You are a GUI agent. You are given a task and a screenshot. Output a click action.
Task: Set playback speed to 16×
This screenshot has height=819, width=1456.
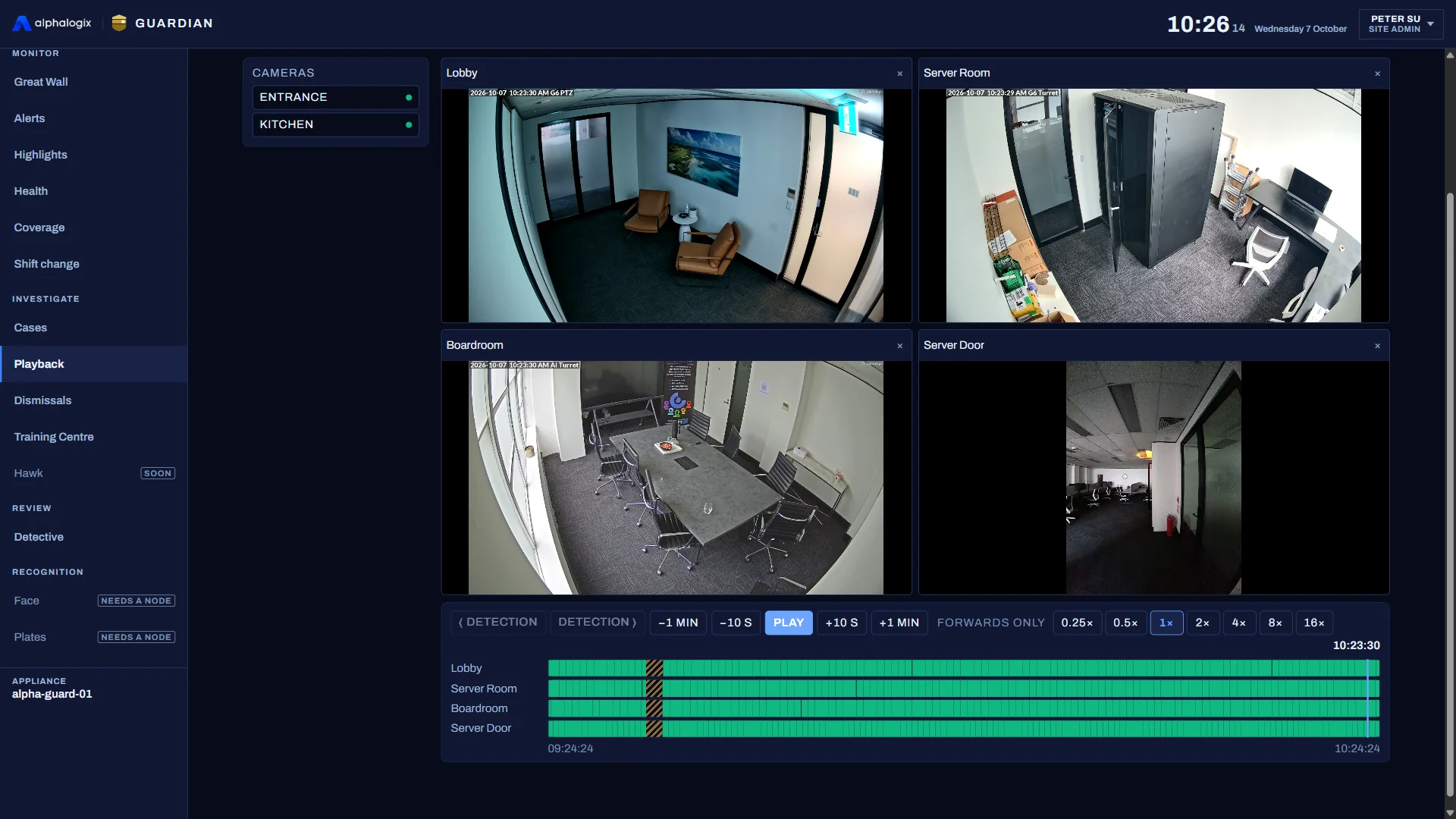1314,623
